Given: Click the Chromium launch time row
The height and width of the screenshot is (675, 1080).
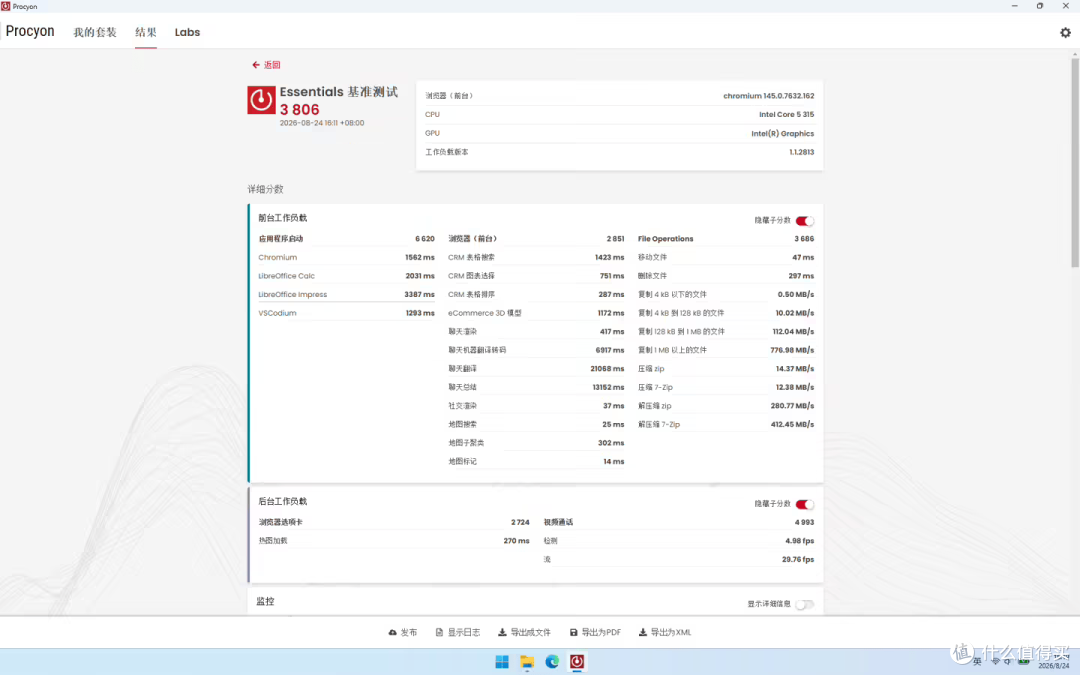Looking at the screenshot, I should (x=346, y=258).
